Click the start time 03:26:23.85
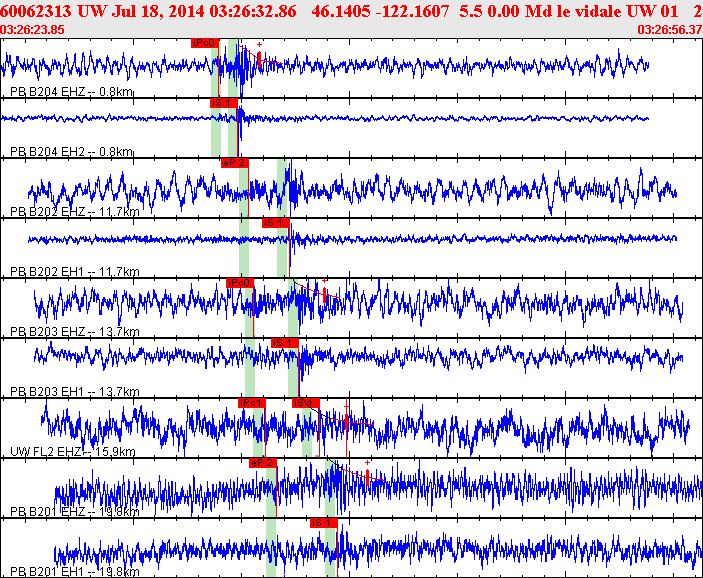 point(33,29)
